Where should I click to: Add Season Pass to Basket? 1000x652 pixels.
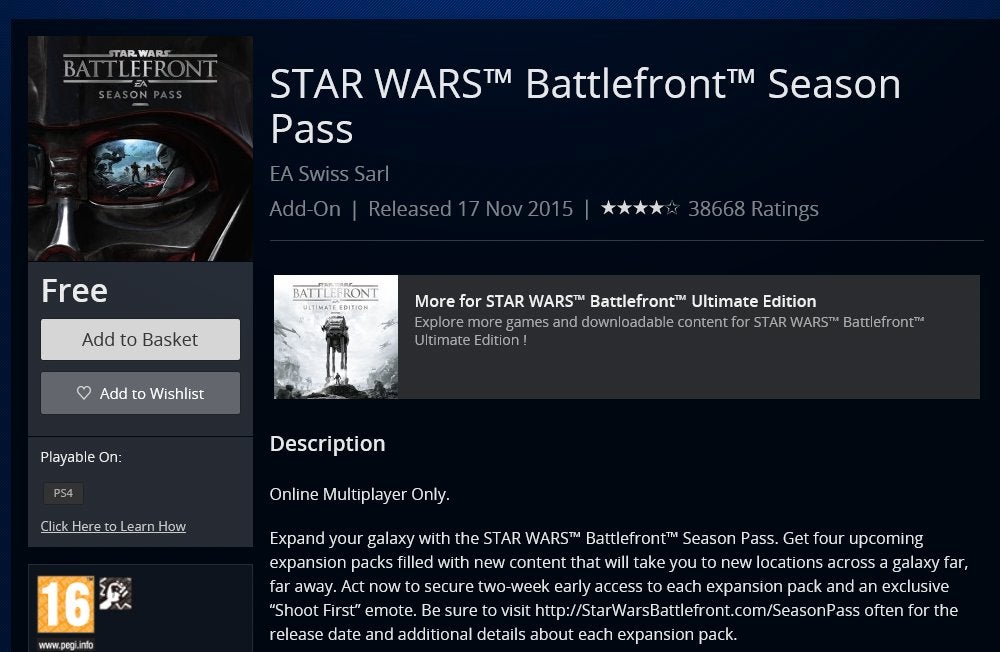pos(140,339)
